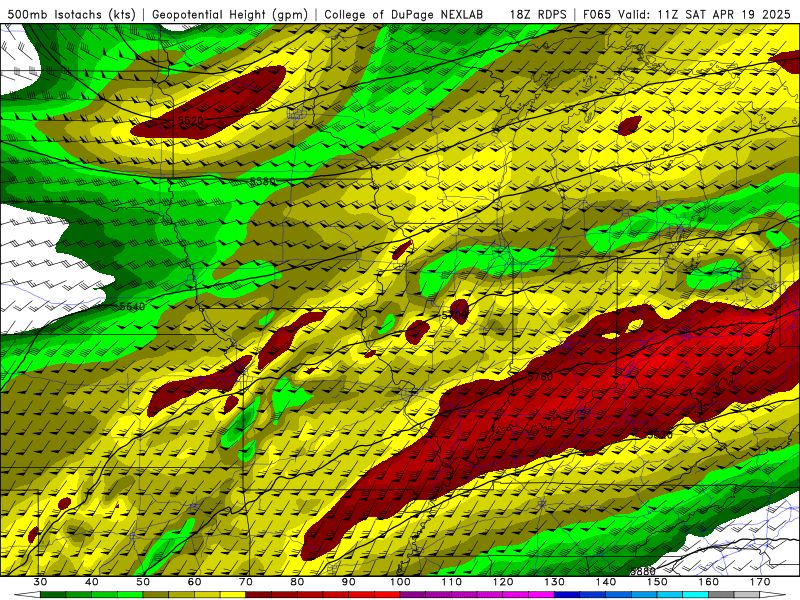The height and width of the screenshot is (600, 800).
Task: Click the 'Geopotential Height (gpm)' header text
Action: click(230, 15)
